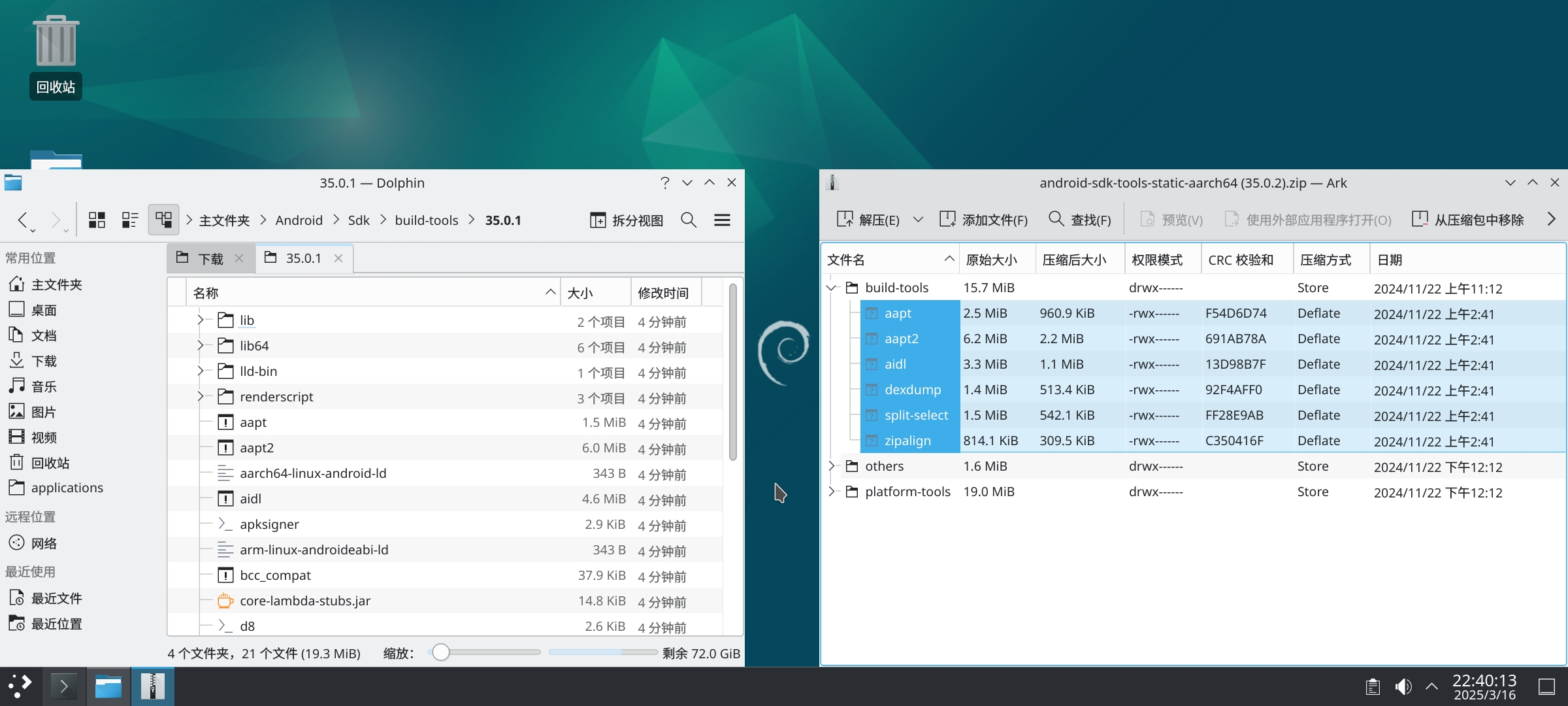
Task: Open Dolphin's hamburger menu
Action: (x=722, y=220)
